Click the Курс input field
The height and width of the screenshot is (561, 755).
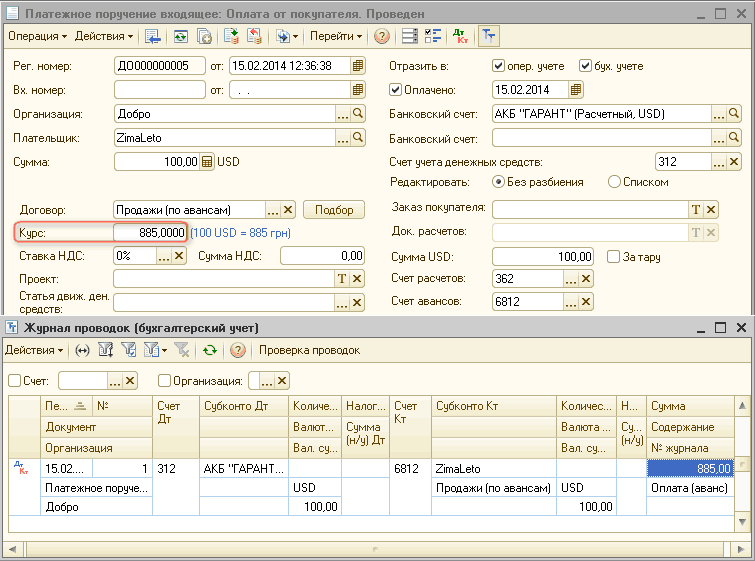click(x=150, y=233)
